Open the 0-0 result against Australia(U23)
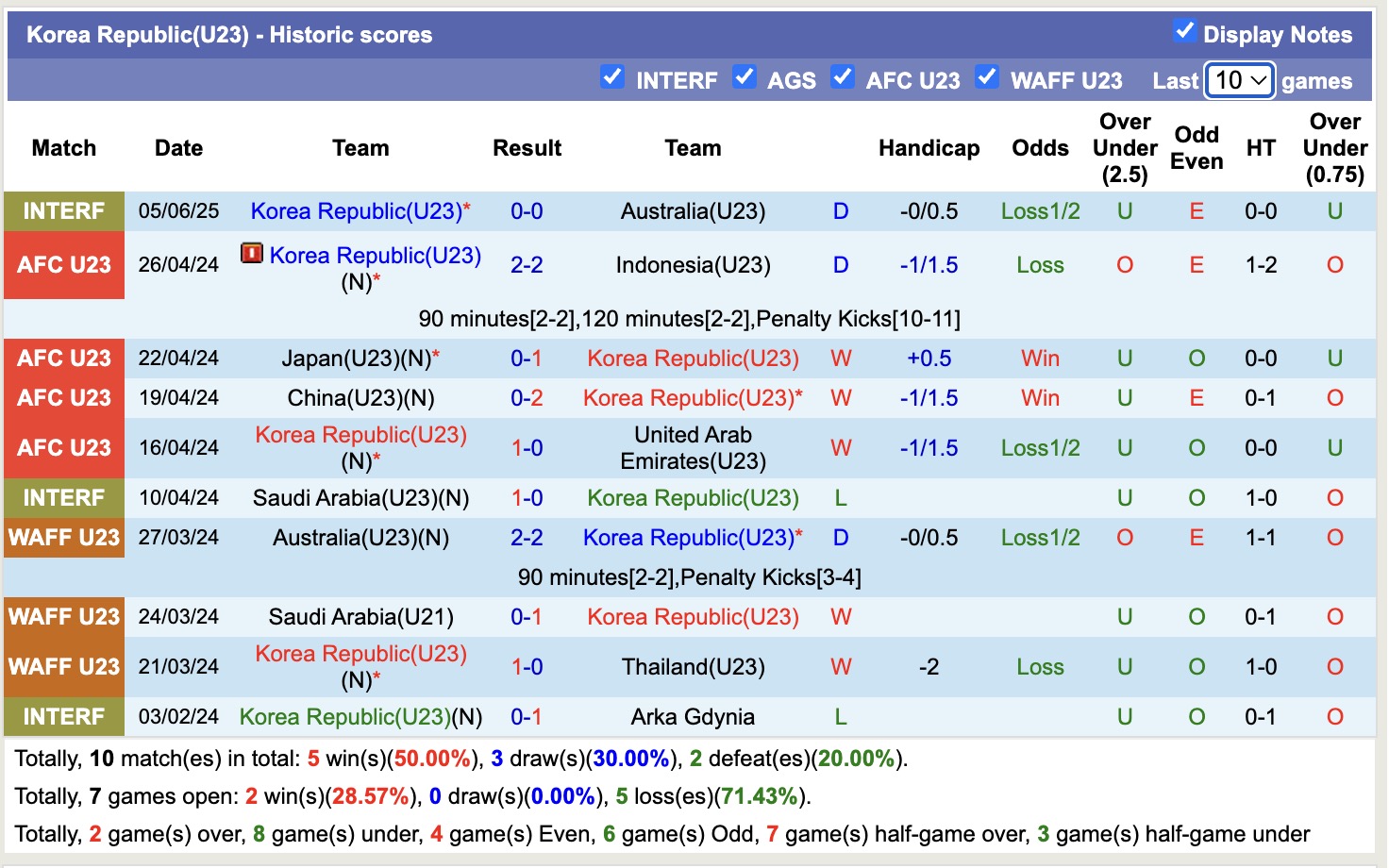This screenshot has height=868, width=1389. click(527, 211)
